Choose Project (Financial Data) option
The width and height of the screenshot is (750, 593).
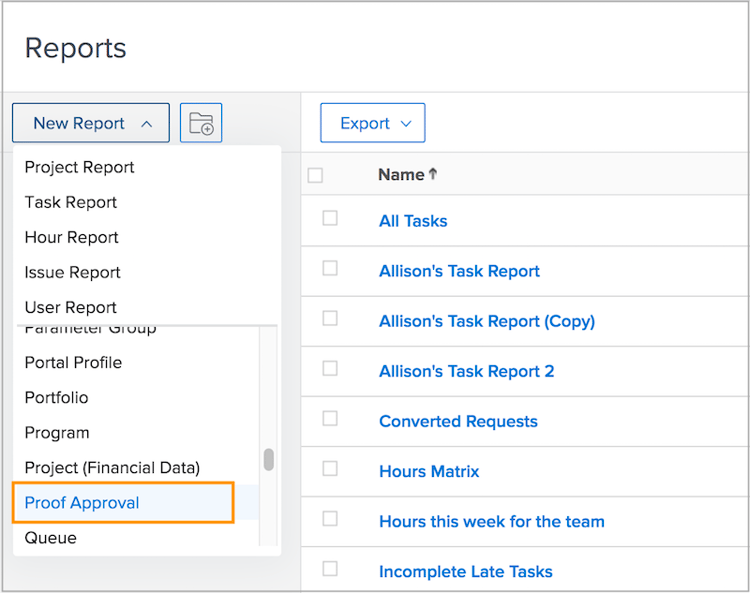[112, 468]
